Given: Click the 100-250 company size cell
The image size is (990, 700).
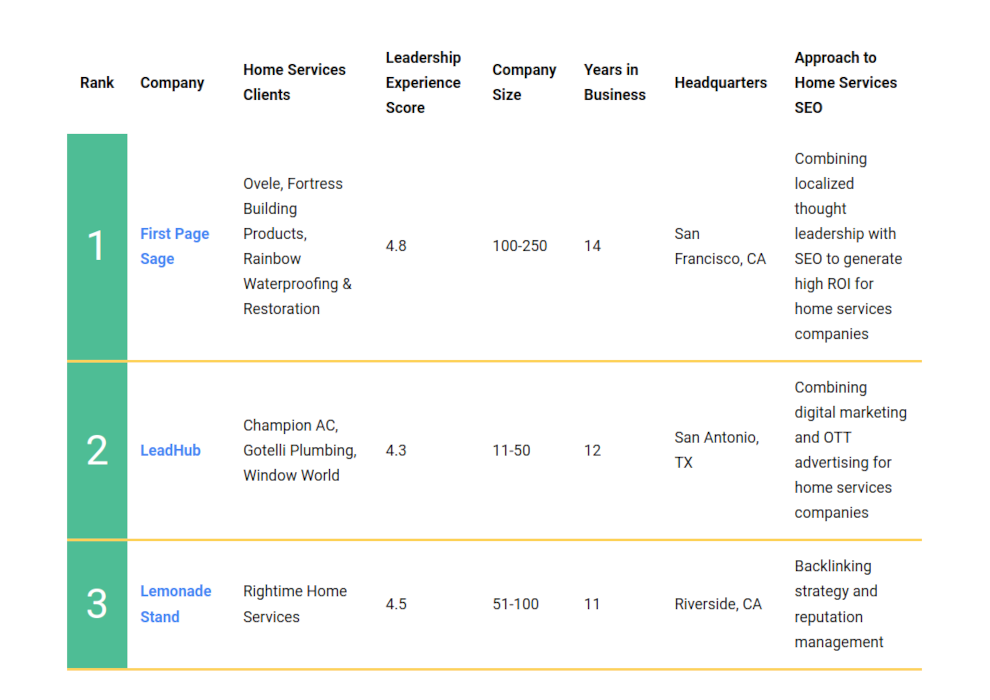Looking at the screenshot, I should (520, 246).
